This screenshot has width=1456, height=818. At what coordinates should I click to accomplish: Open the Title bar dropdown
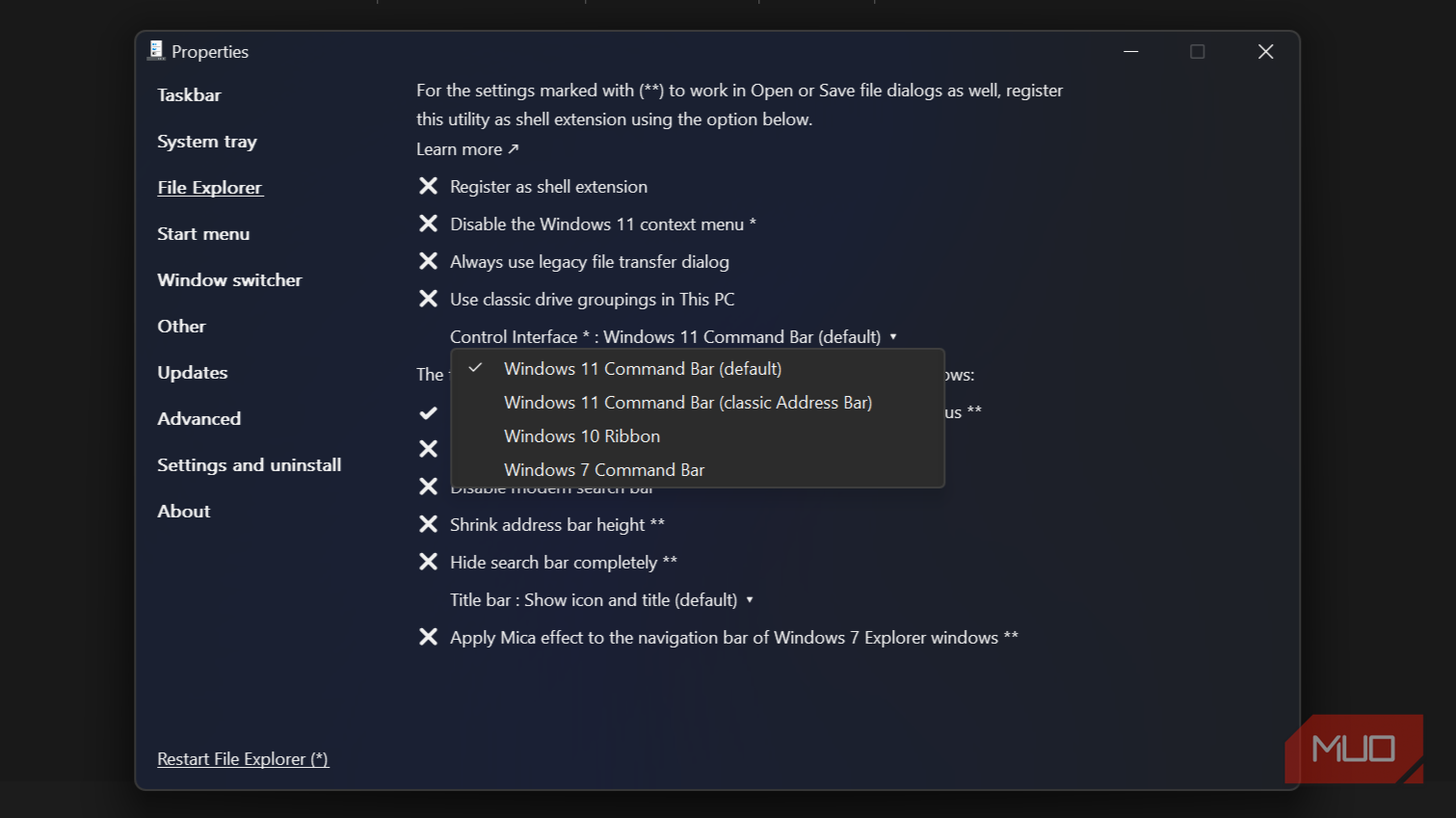tap(600, 599)
